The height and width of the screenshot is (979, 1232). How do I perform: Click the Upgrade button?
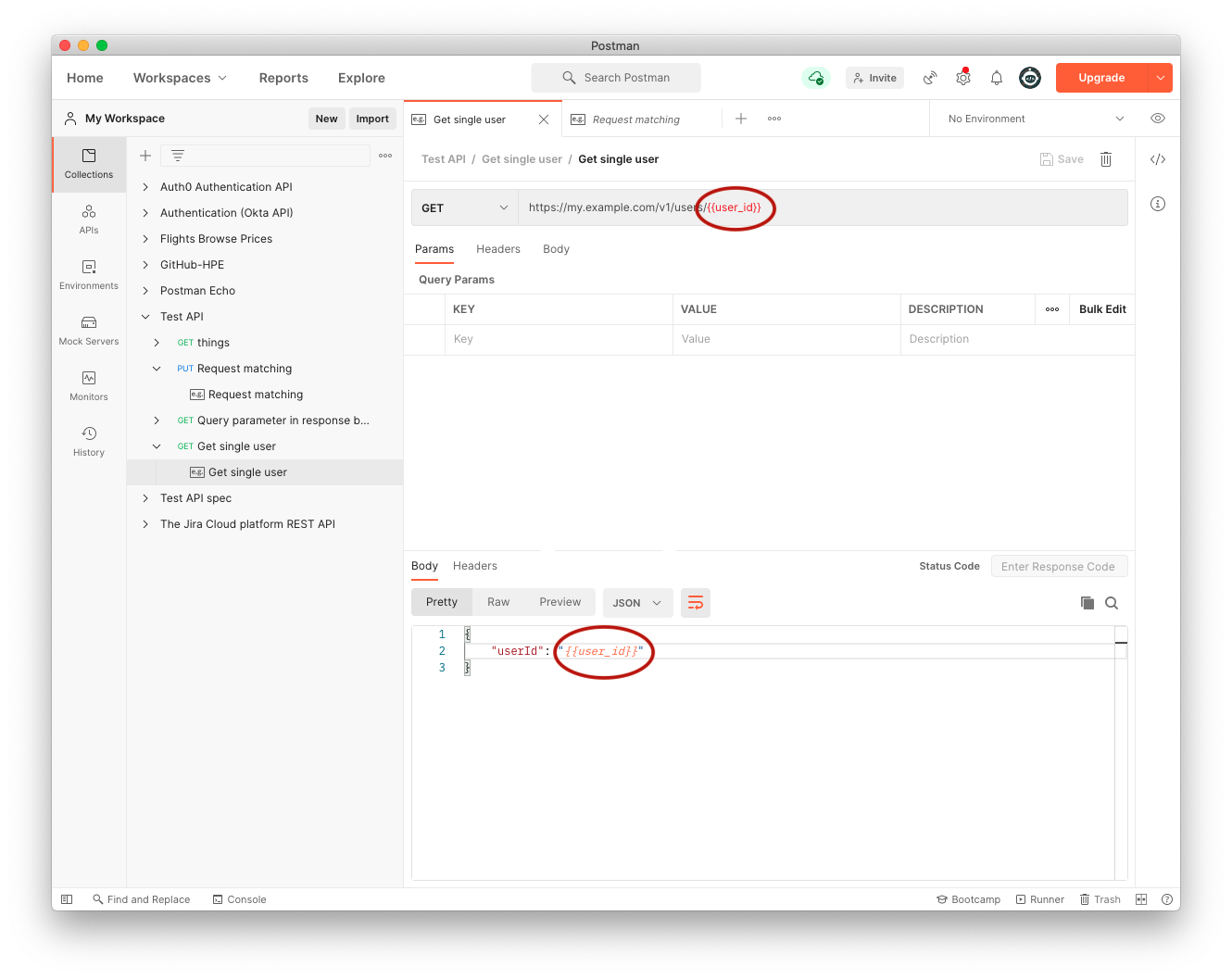1101,78
